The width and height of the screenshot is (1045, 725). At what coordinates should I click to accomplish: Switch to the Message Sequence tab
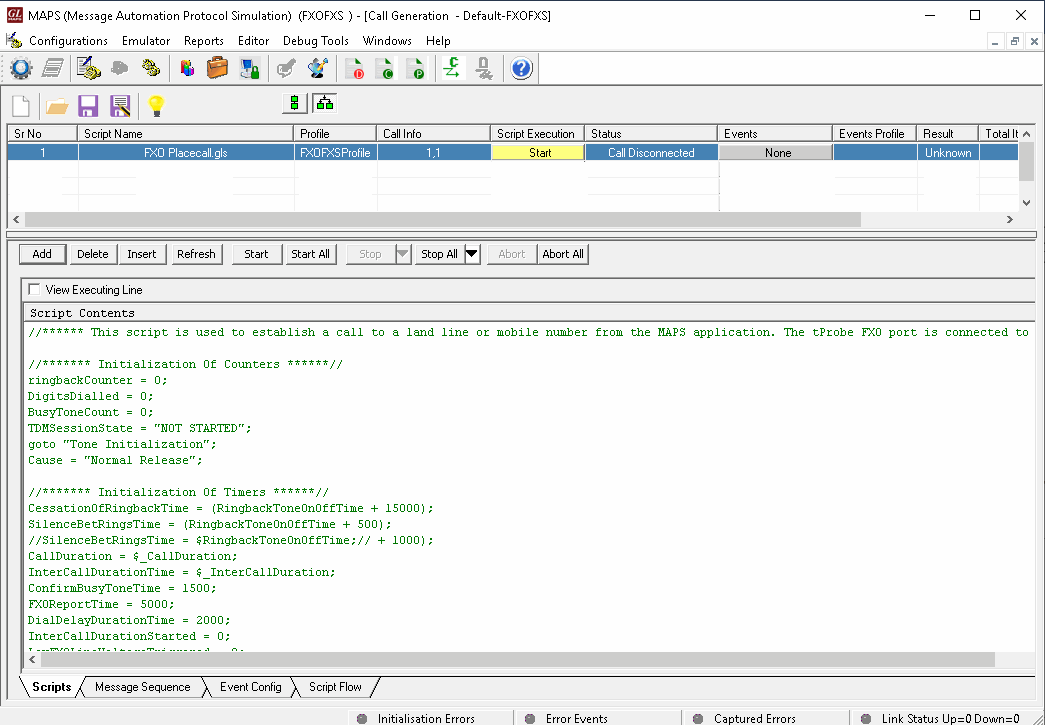click(x=143, y=687)
